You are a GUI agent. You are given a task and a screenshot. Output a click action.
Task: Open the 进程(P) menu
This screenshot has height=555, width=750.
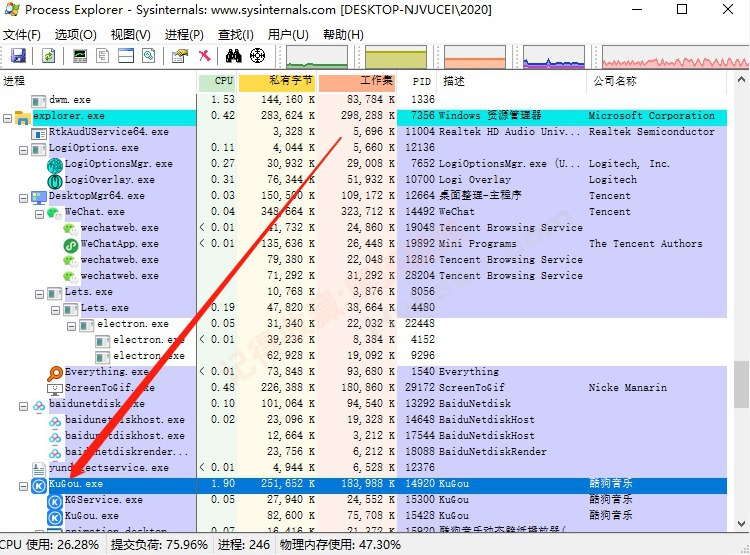184,35
